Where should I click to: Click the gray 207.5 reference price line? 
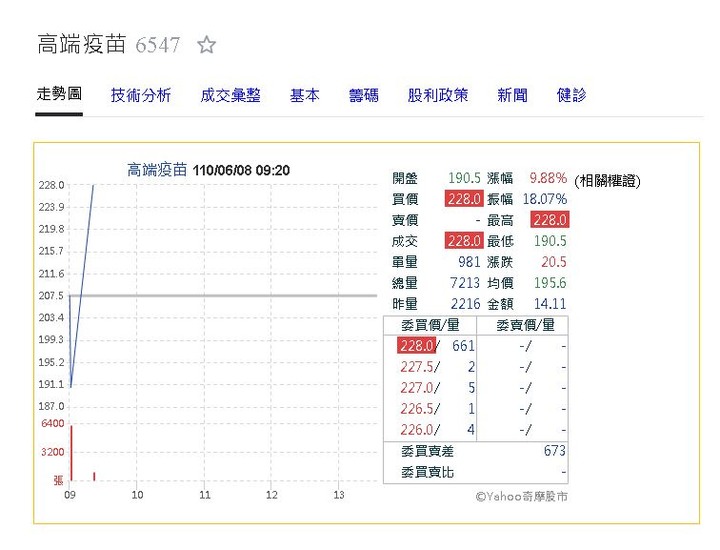(x=223, y=296)
